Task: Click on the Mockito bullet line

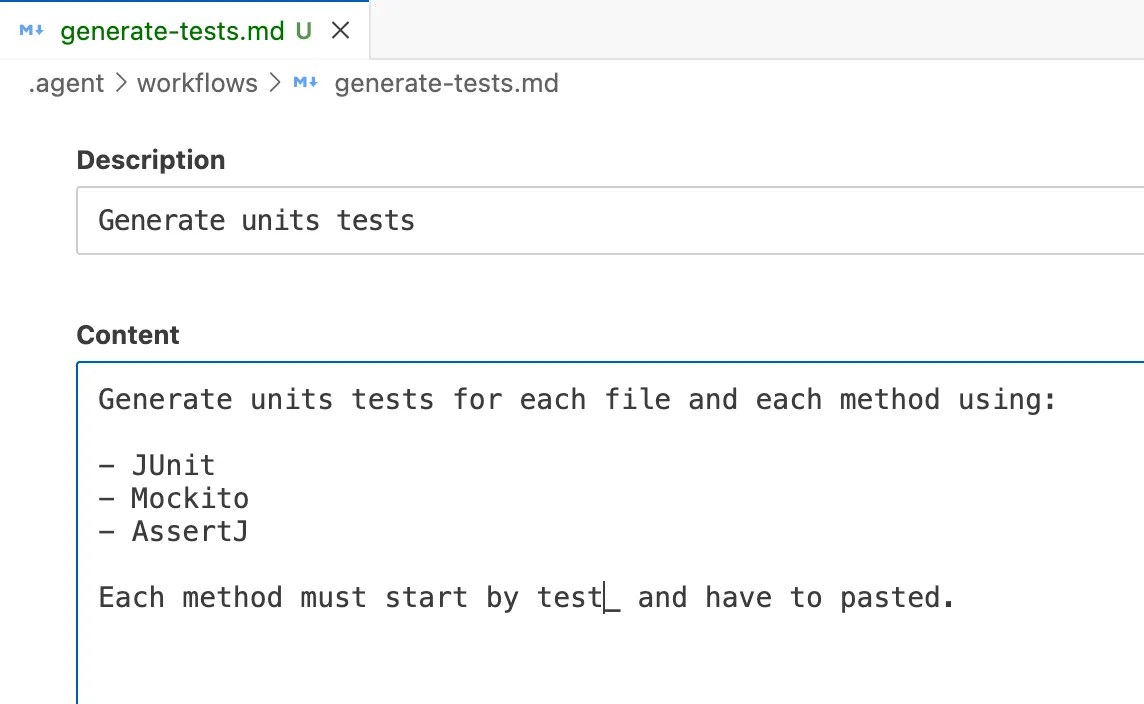Action: [x=190, y=498]
